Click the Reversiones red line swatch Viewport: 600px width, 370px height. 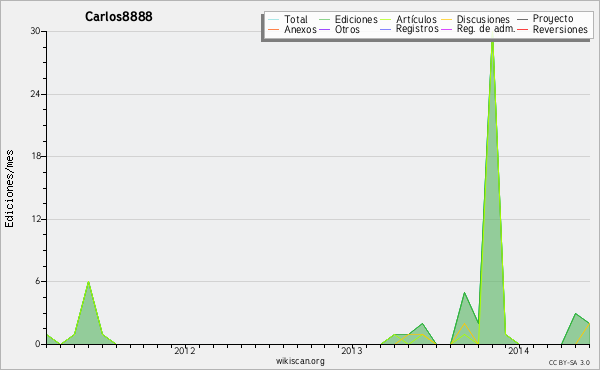522,29
